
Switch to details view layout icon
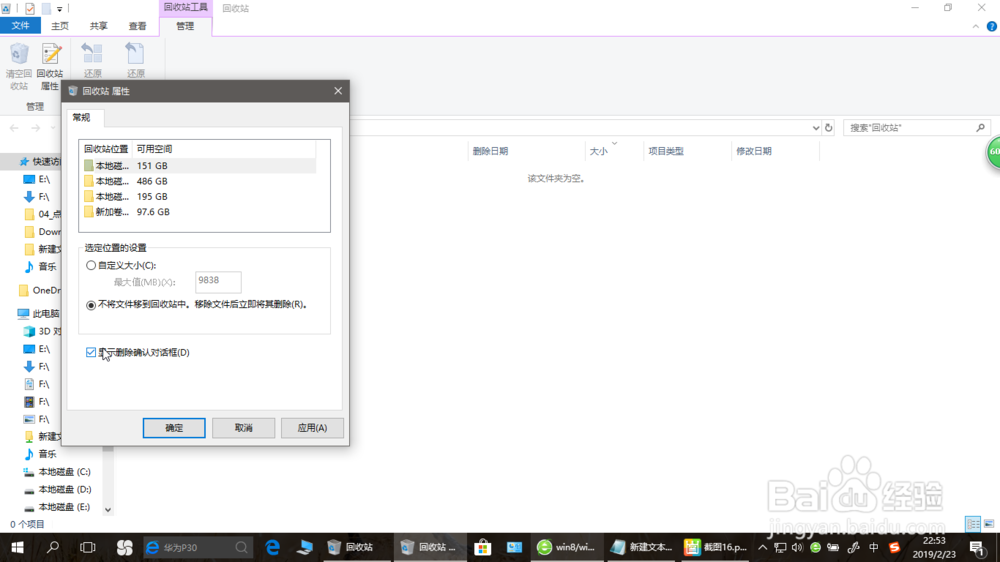pos(973,524)
